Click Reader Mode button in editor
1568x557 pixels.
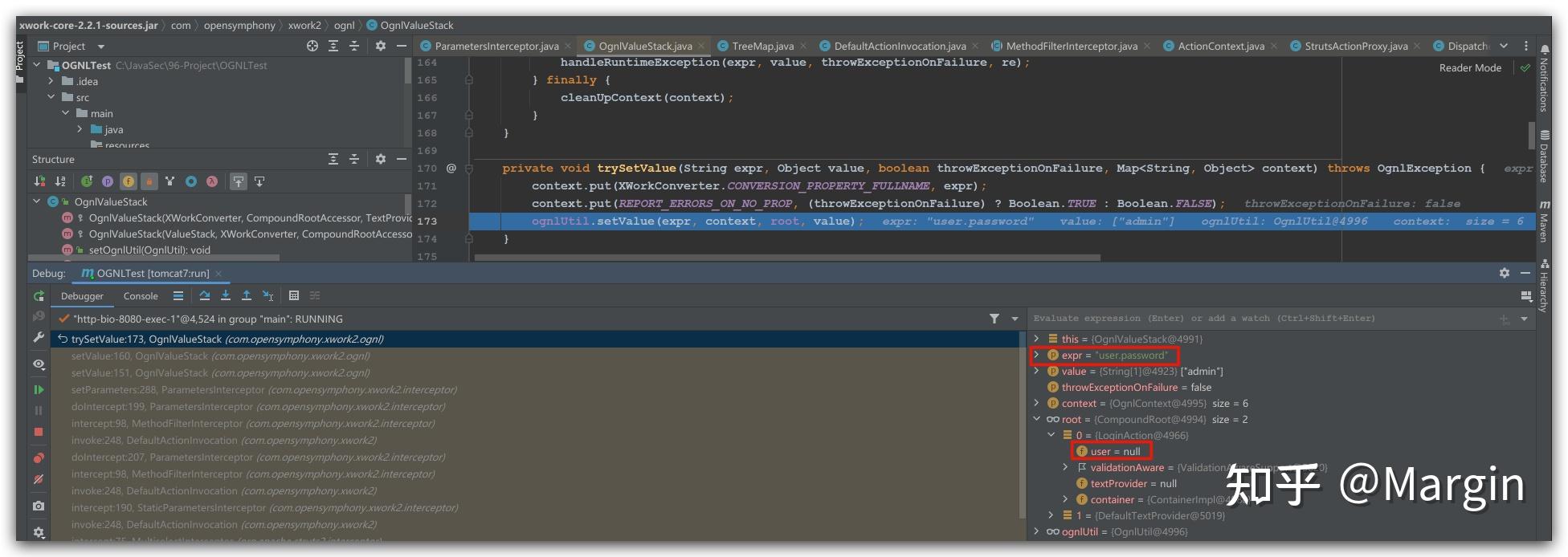pyautogui.click(x=1470, y=68)
